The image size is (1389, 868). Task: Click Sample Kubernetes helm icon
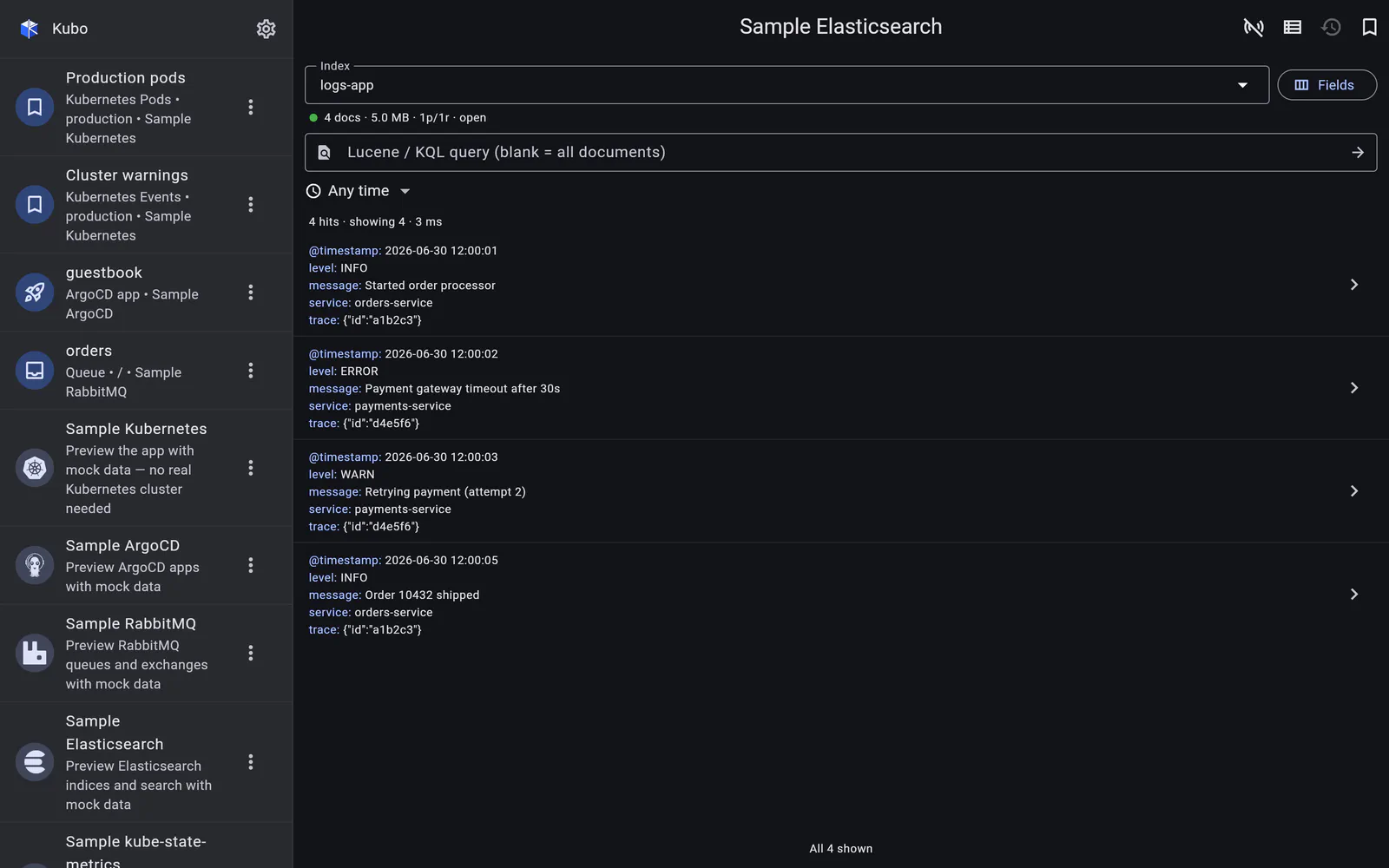tap(35, 468)
